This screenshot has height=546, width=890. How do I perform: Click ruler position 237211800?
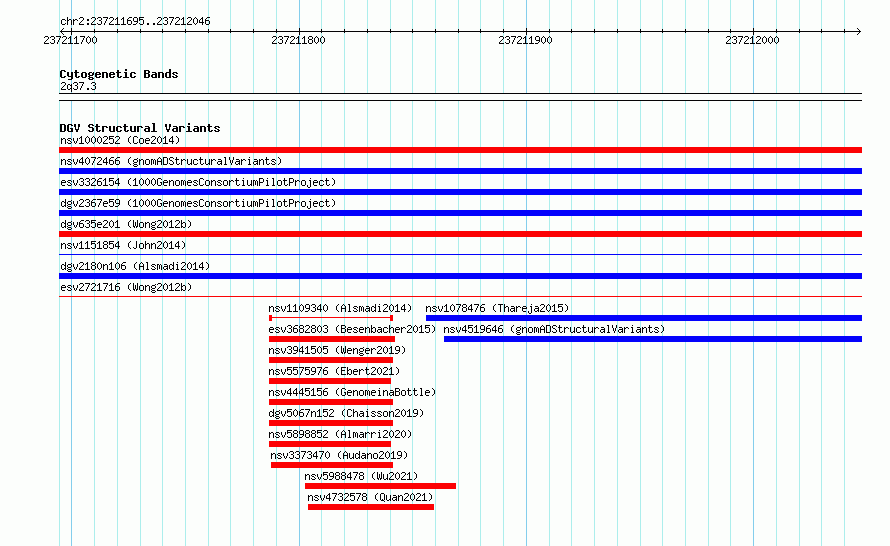pyautogui.click(x=299, y=40)
